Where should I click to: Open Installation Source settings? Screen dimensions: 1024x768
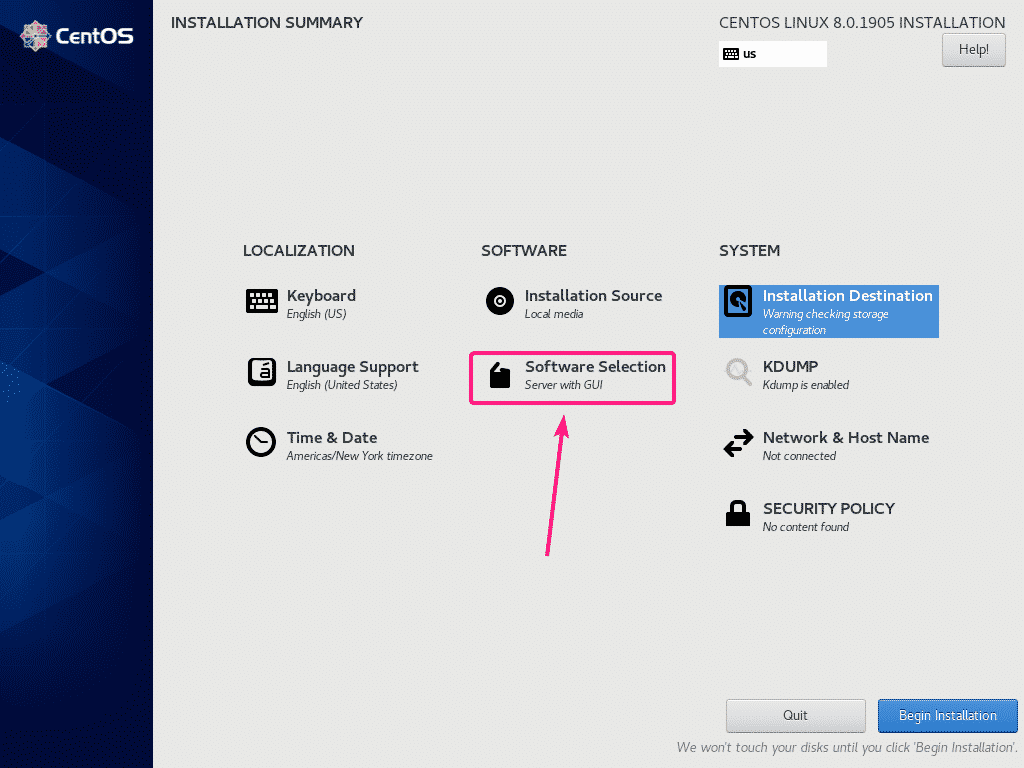coord(573,304)
